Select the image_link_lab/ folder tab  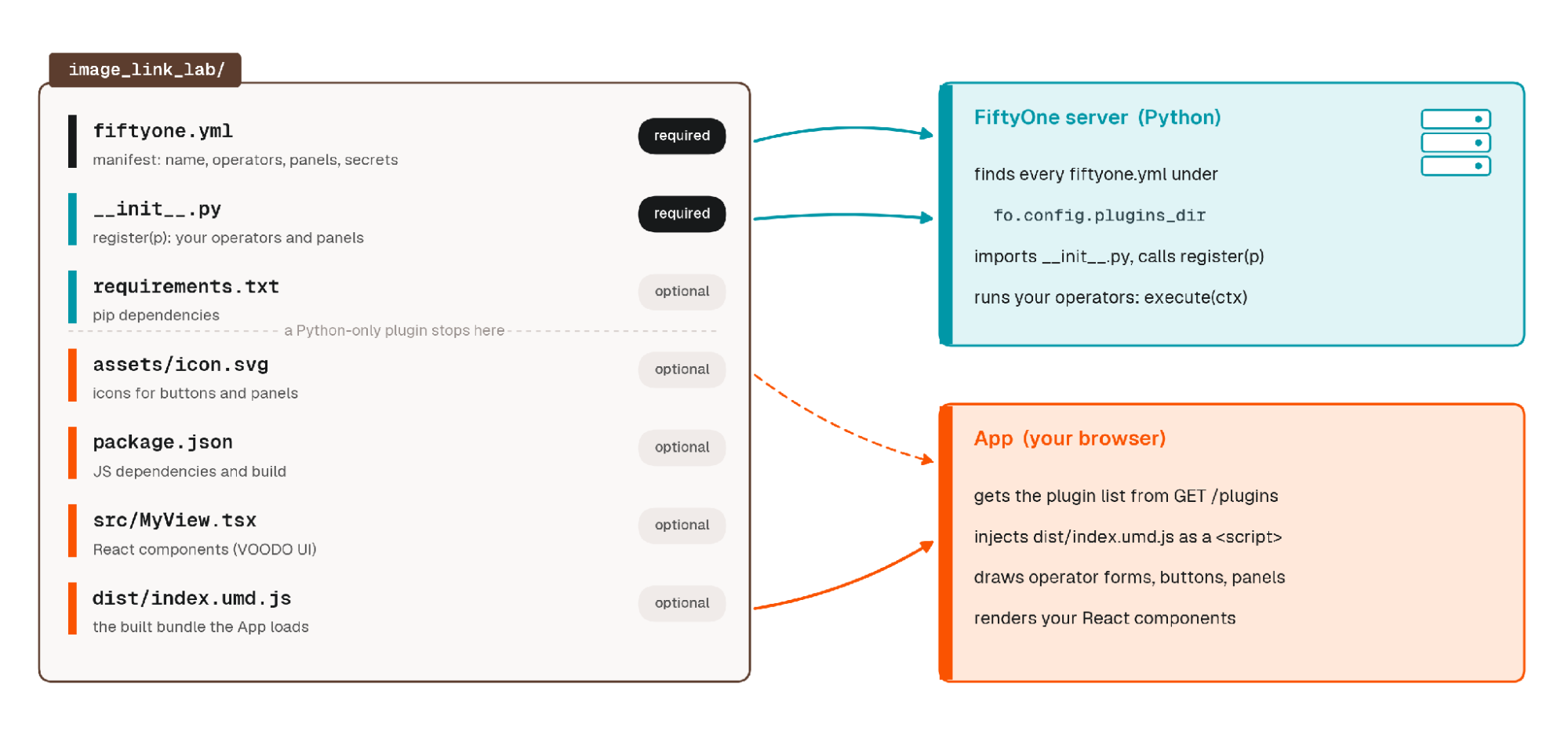pos(145,70)
